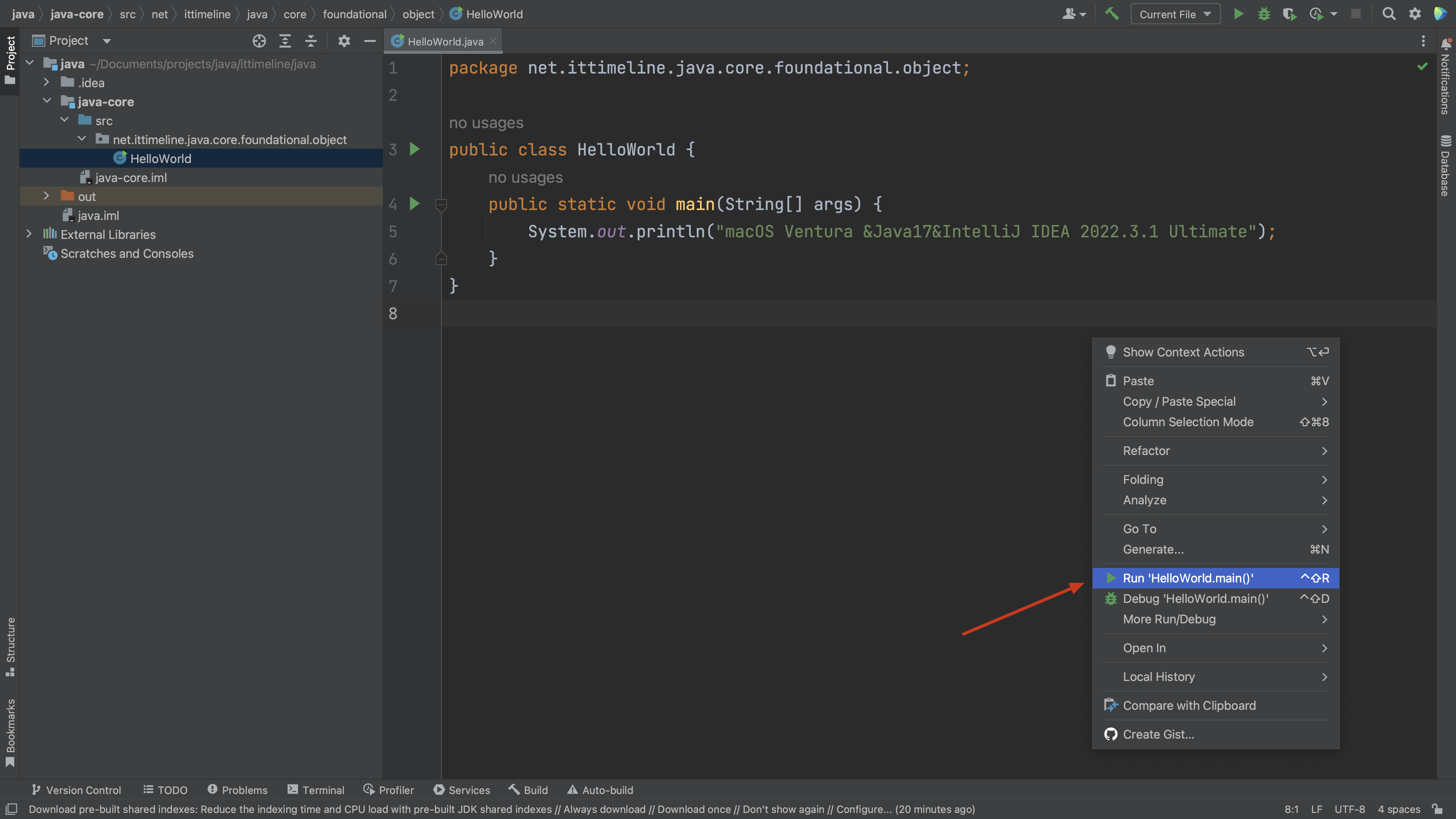This screenshot has height=819, width=1456.
Task: Open IDE settings gear in top toolbar
Action: point(1415,14)
